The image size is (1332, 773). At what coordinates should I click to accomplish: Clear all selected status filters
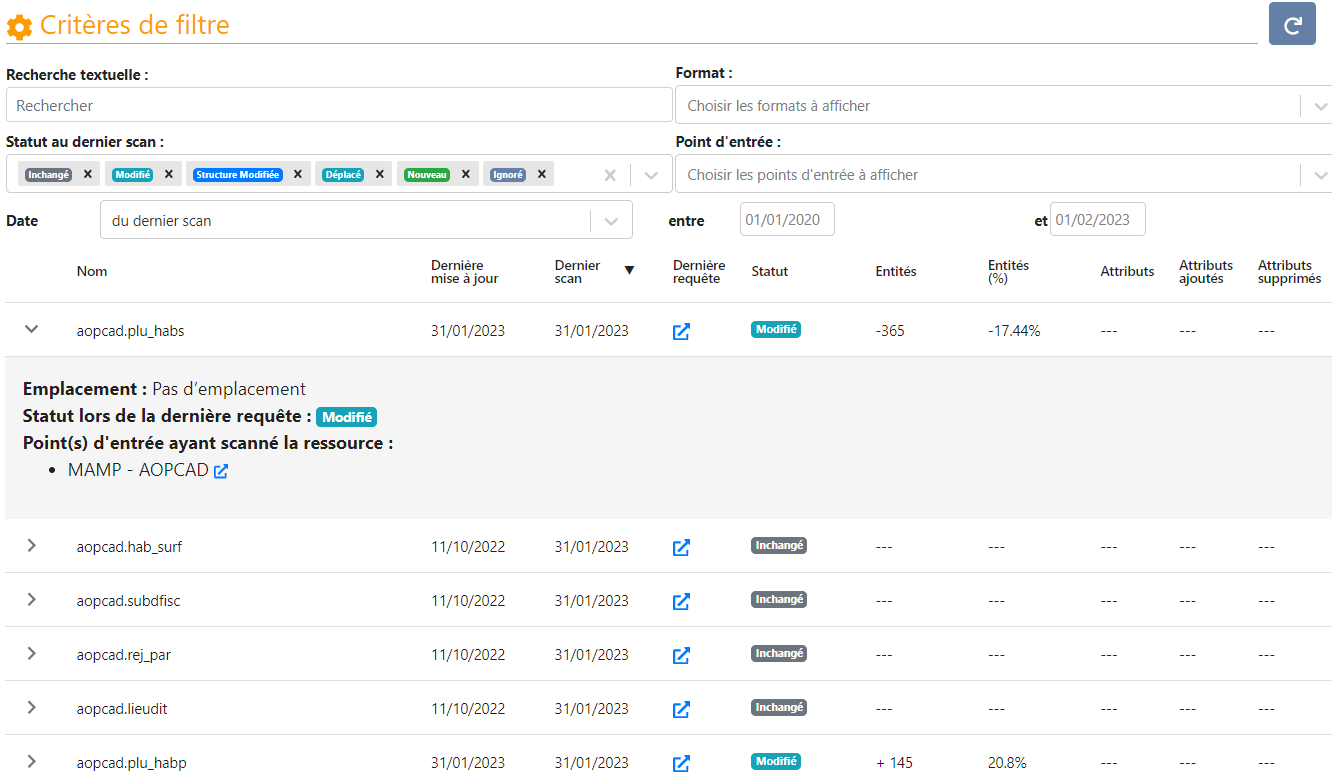click(610, 175)
